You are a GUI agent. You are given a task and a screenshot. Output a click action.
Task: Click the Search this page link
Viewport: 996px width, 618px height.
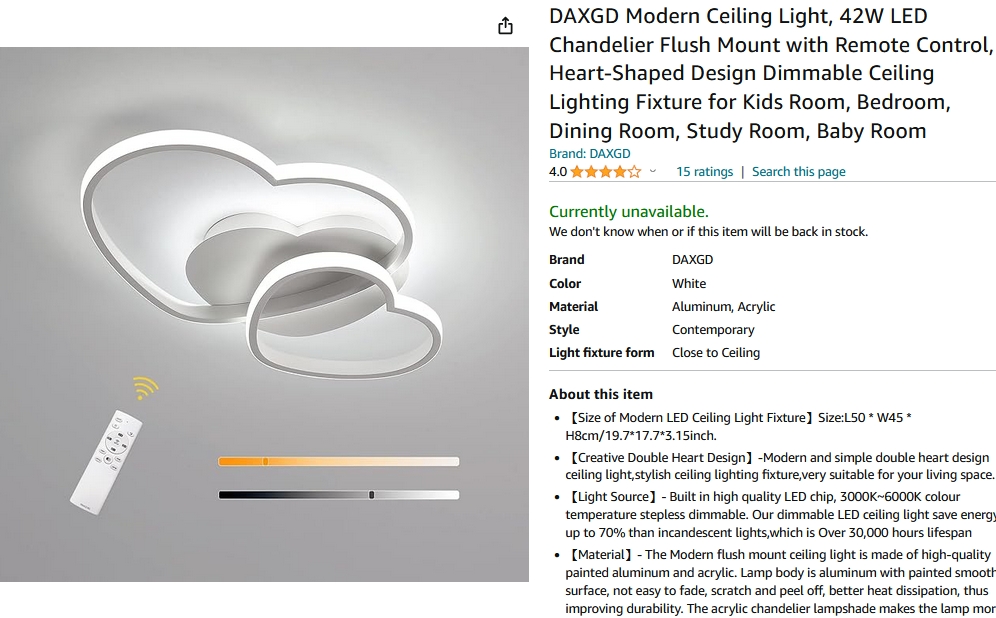point(798,171)
